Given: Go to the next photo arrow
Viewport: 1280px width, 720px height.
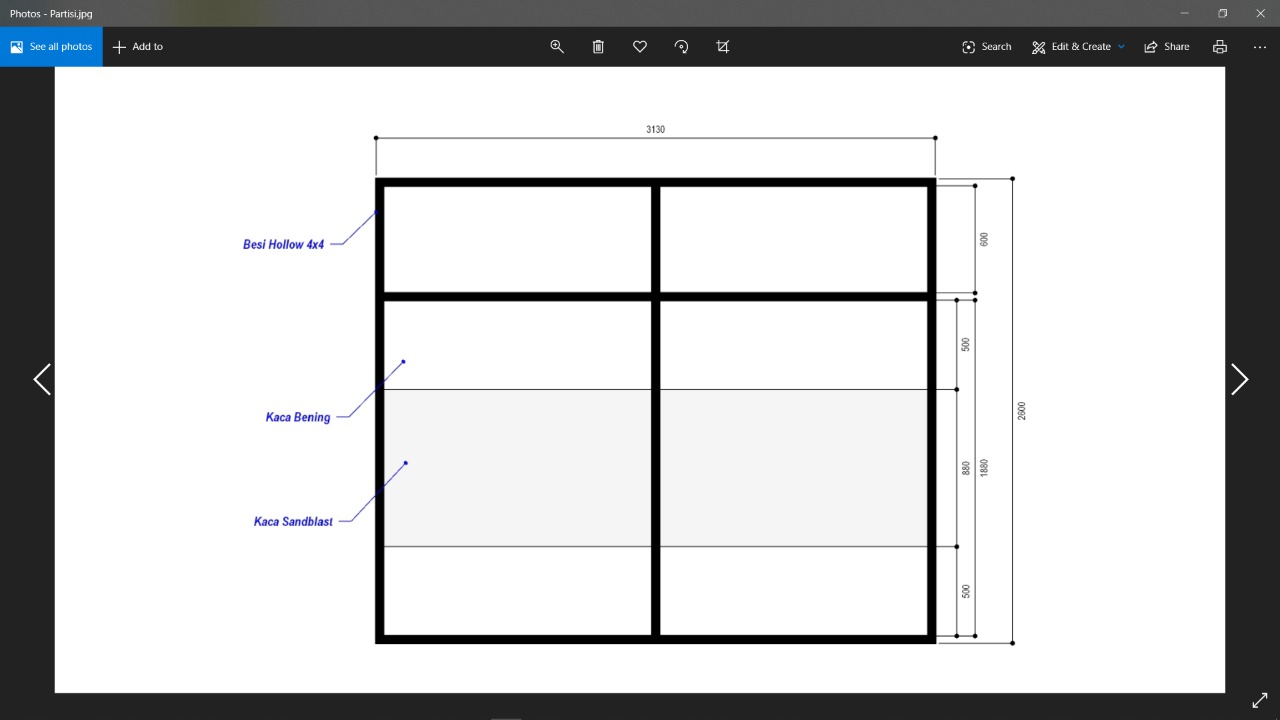Looking at the screenshot, I should (x=1239, y=379).
